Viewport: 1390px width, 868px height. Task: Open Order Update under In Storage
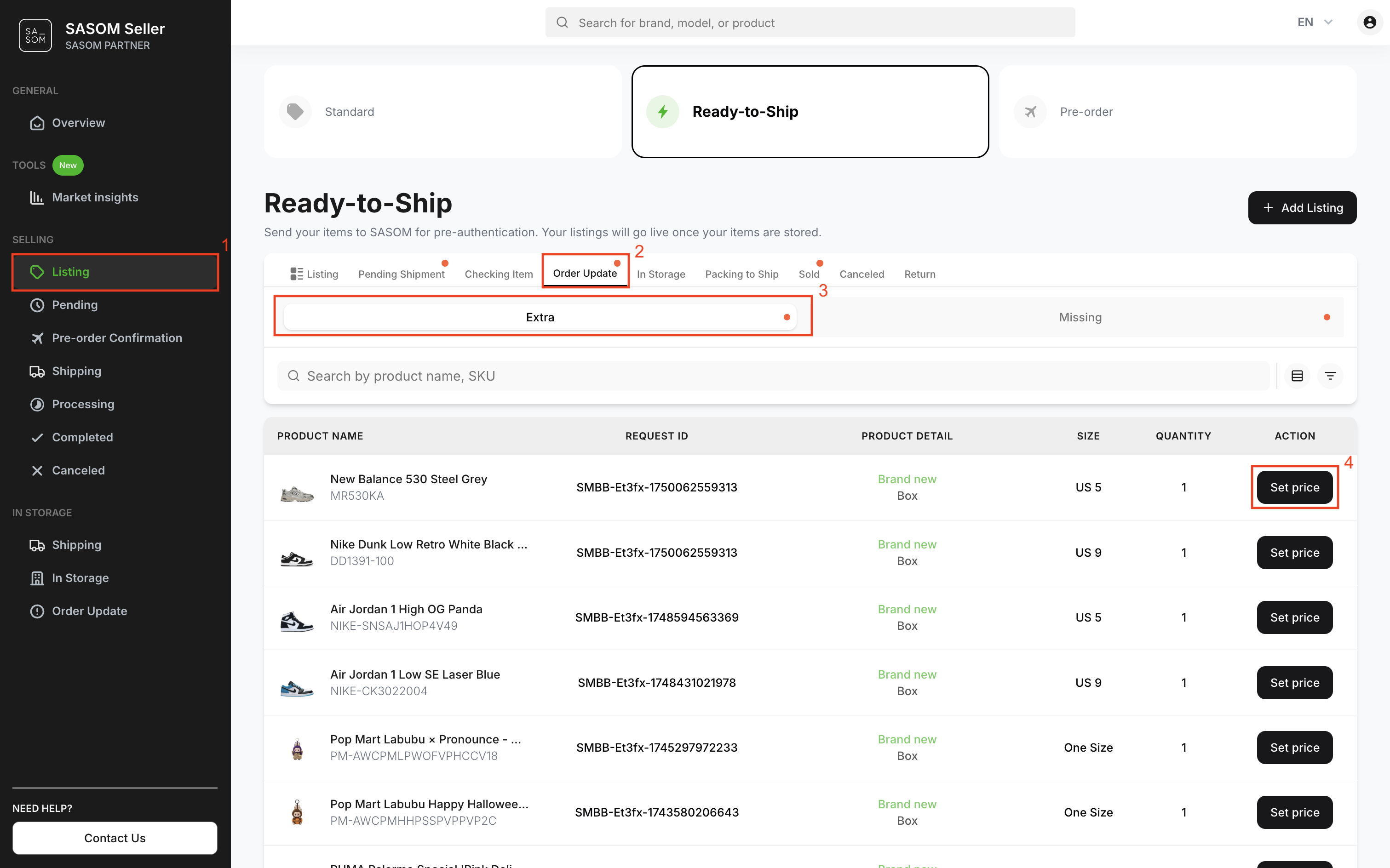pos(89,611)
